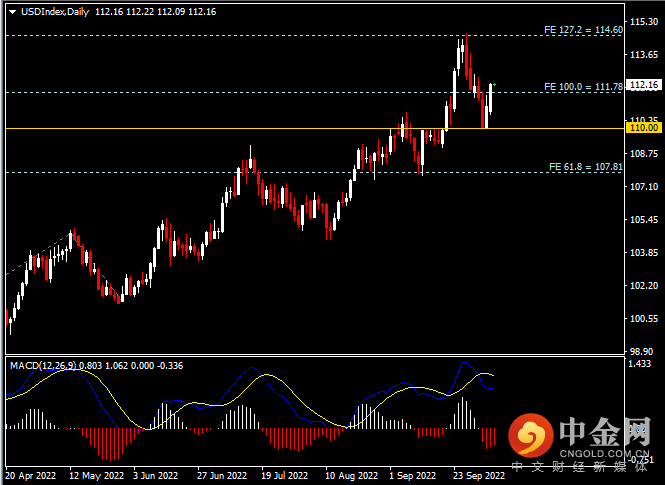The width and height of the screenshot is (665, 485).
Task: Click the blue MACD line peak
Action: [464, 363]
